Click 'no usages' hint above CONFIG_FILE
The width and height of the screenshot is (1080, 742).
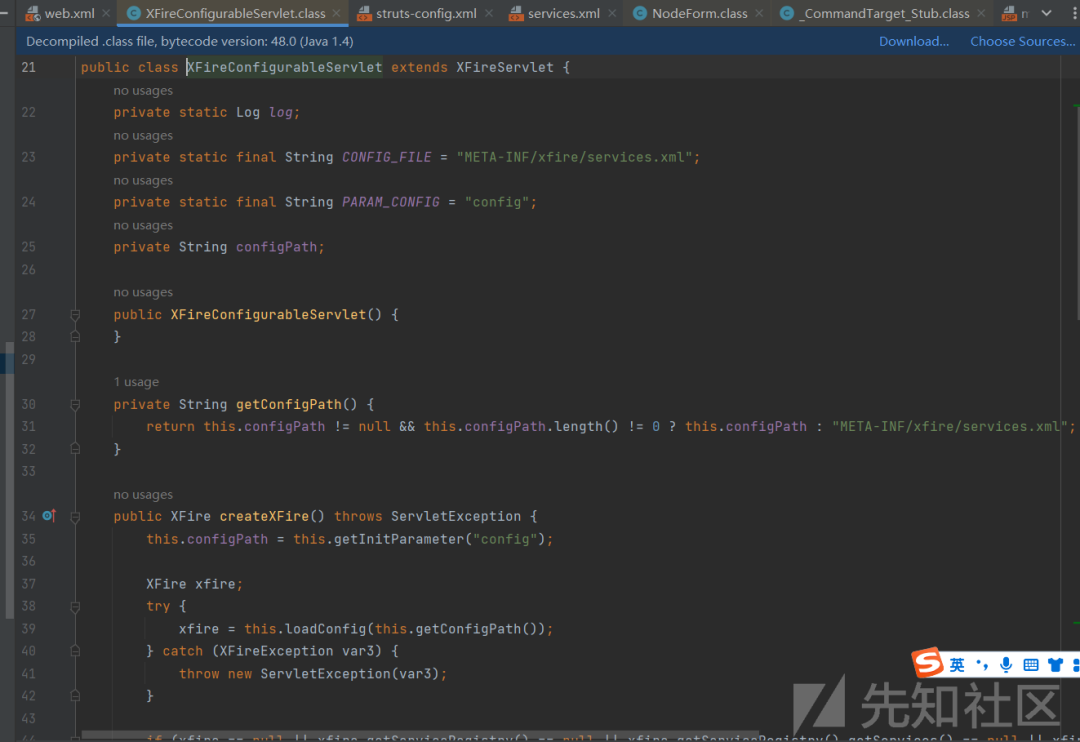(143, 135)
